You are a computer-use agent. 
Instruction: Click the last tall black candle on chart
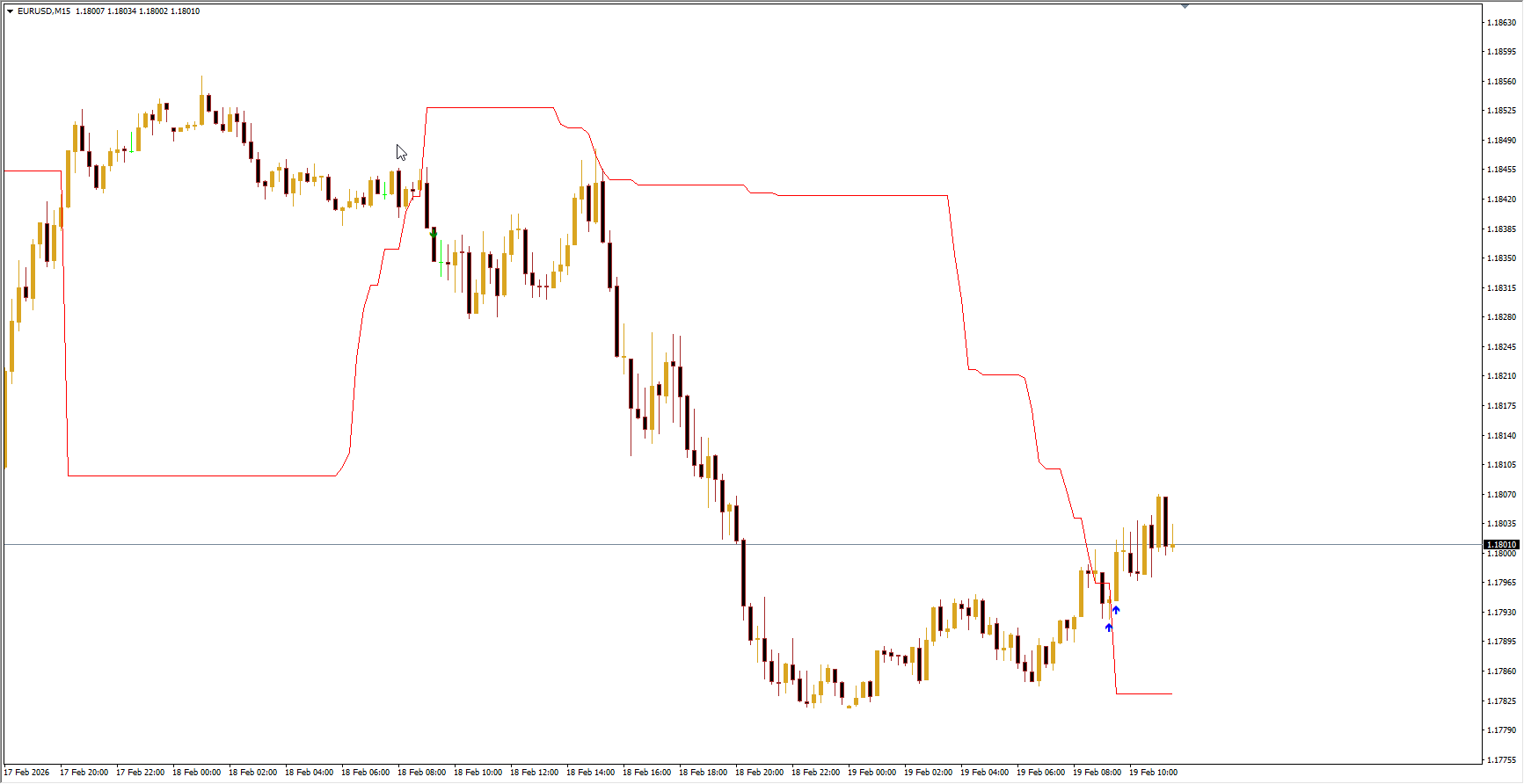click(1165, 521)
